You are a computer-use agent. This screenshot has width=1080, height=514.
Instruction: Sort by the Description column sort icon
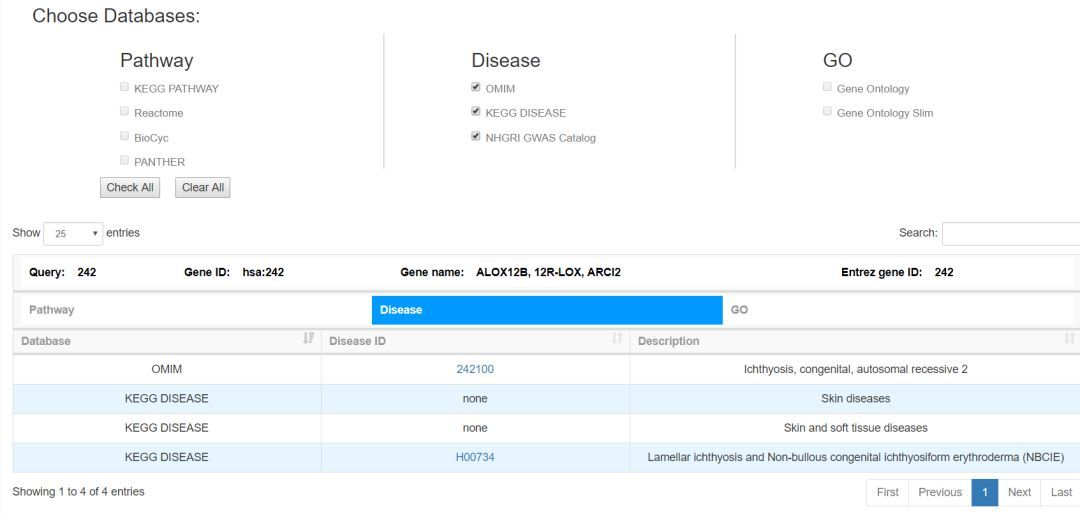tap(1069, 340)
